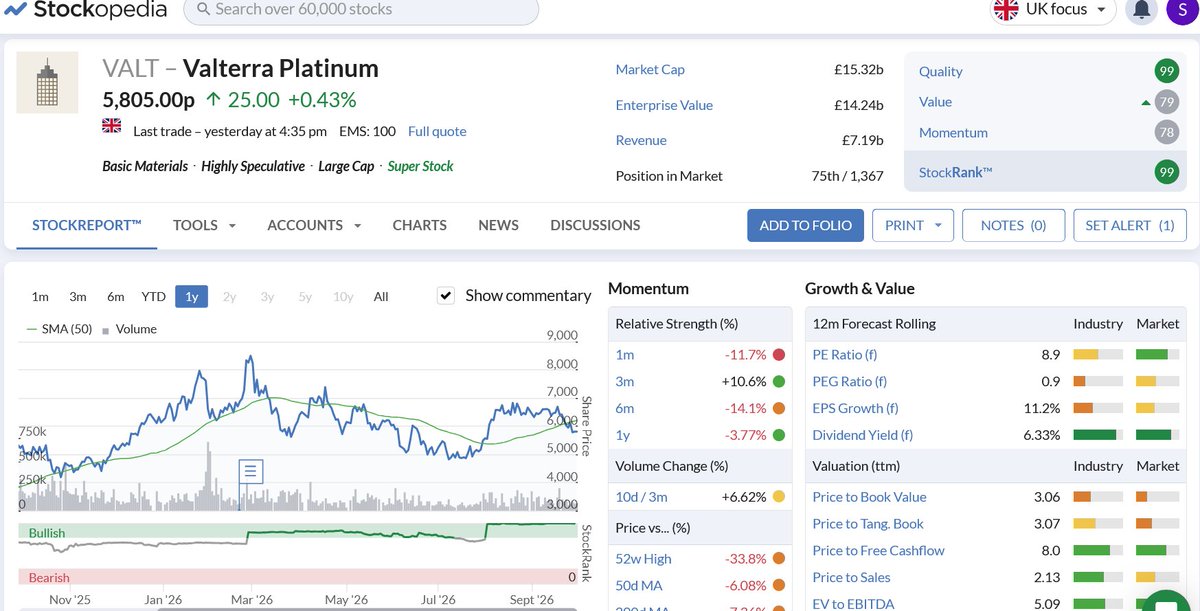Screen dimensions: 1200x611
Task: Click the orange dot beside 52w High
Action: (779, 558)
